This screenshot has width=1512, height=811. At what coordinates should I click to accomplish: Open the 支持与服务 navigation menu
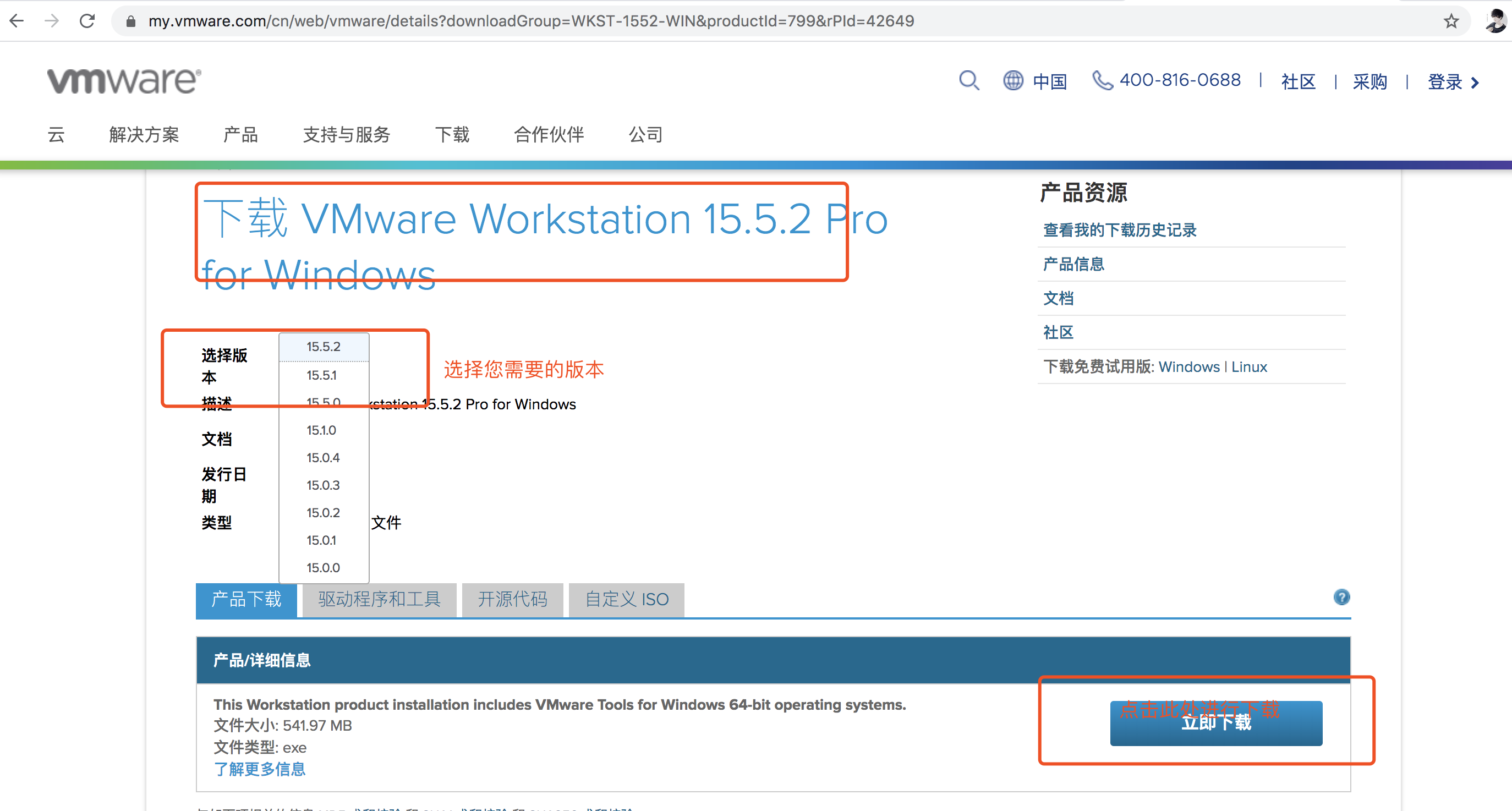coord(346,134)
